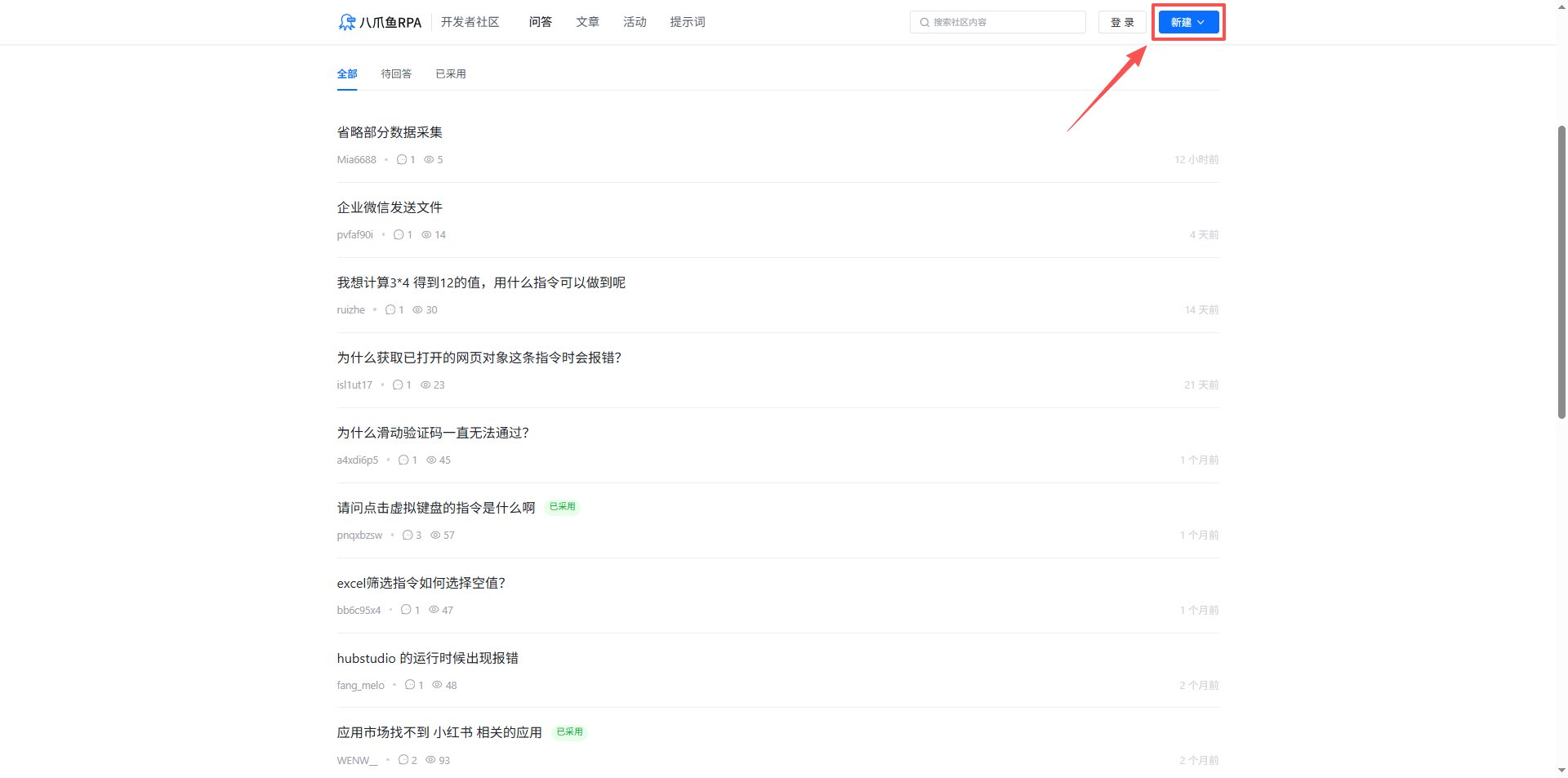Open the 新建 dropdown button
The height and width of the screenshot is (778, 1568).
point(1188,22)
